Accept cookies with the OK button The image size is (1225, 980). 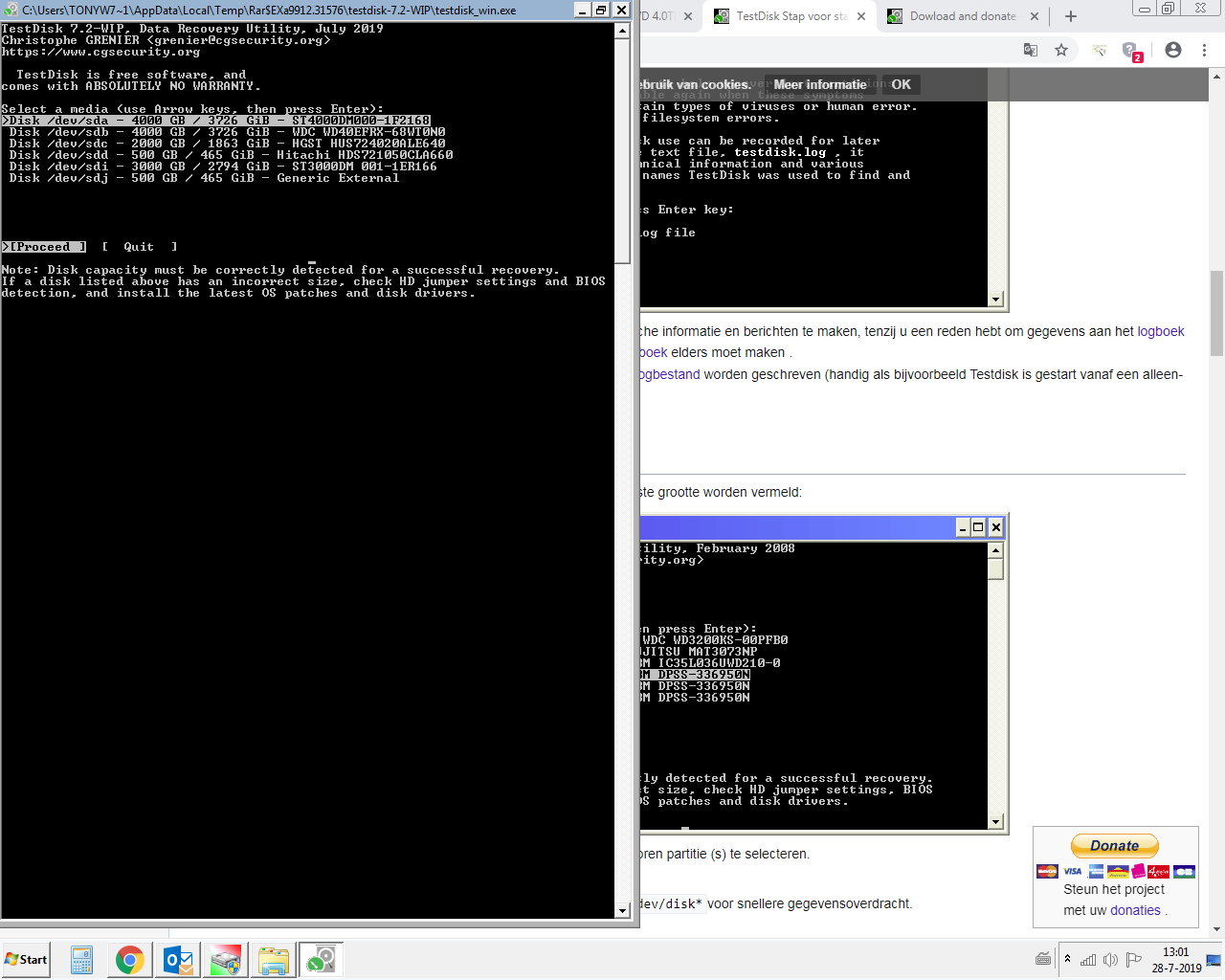[x=902, y=84]
